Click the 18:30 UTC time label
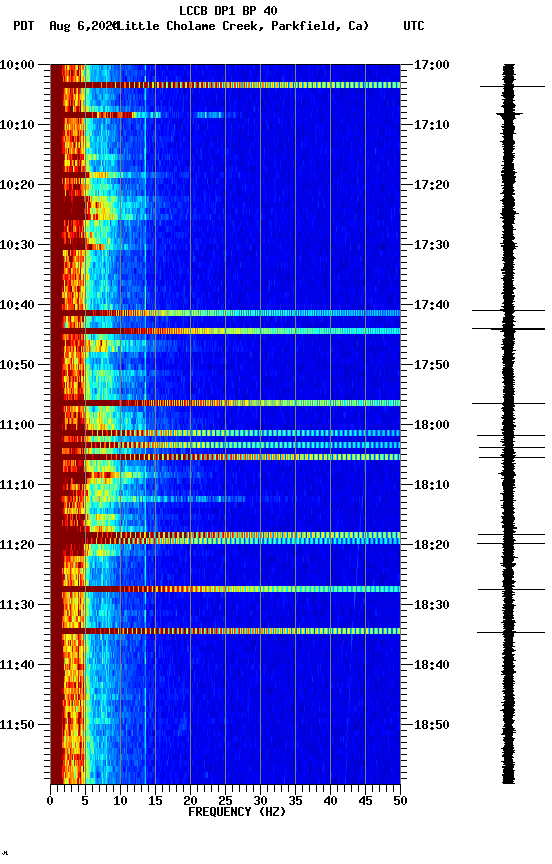 pyautogui.click(x=432, y=606)
